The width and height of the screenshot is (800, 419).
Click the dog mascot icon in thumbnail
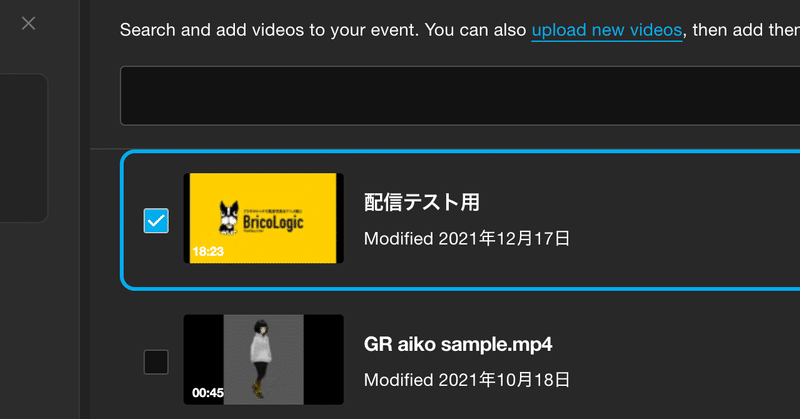[229, 218]
